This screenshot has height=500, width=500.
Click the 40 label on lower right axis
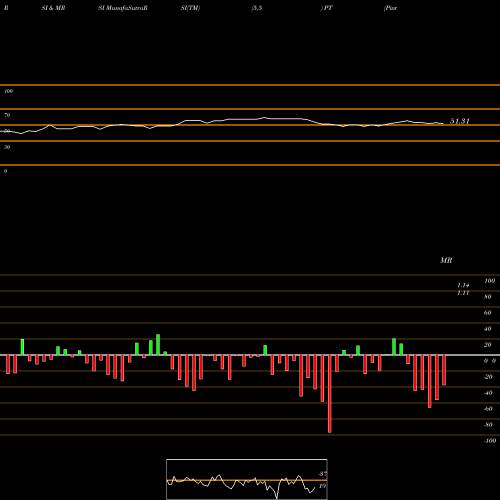487,329
